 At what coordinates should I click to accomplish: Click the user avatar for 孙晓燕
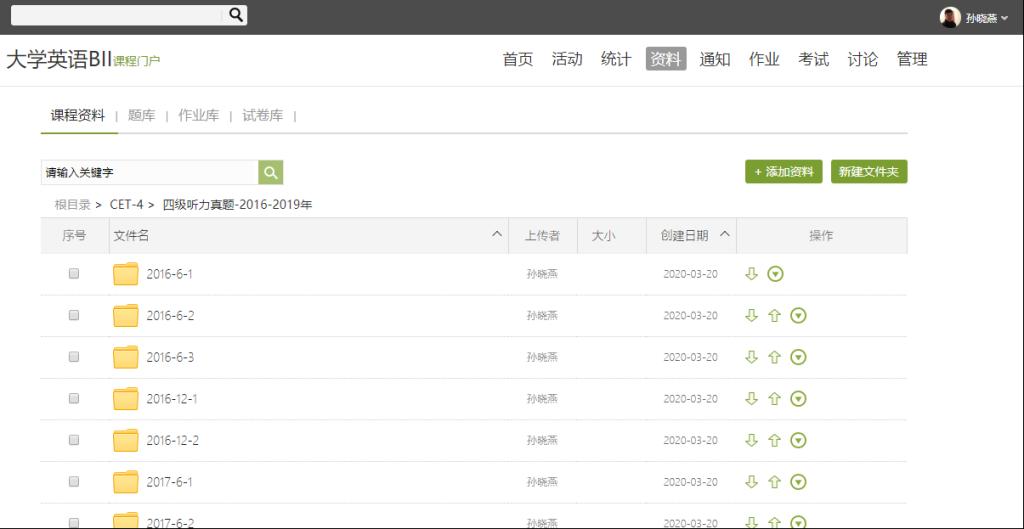949,17
